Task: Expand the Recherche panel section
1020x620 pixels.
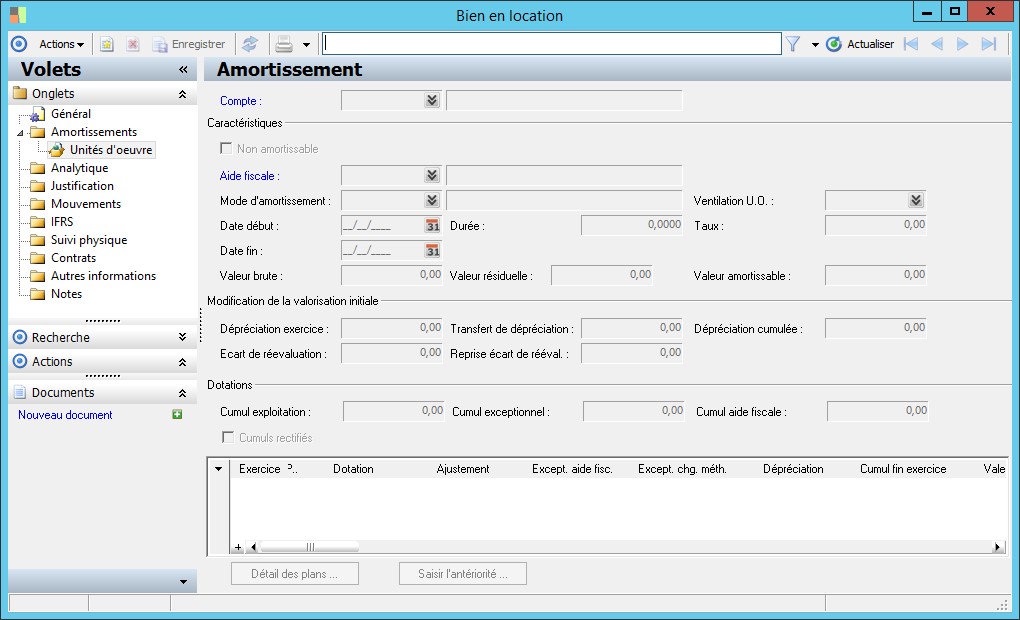Action: coord(181,337)
